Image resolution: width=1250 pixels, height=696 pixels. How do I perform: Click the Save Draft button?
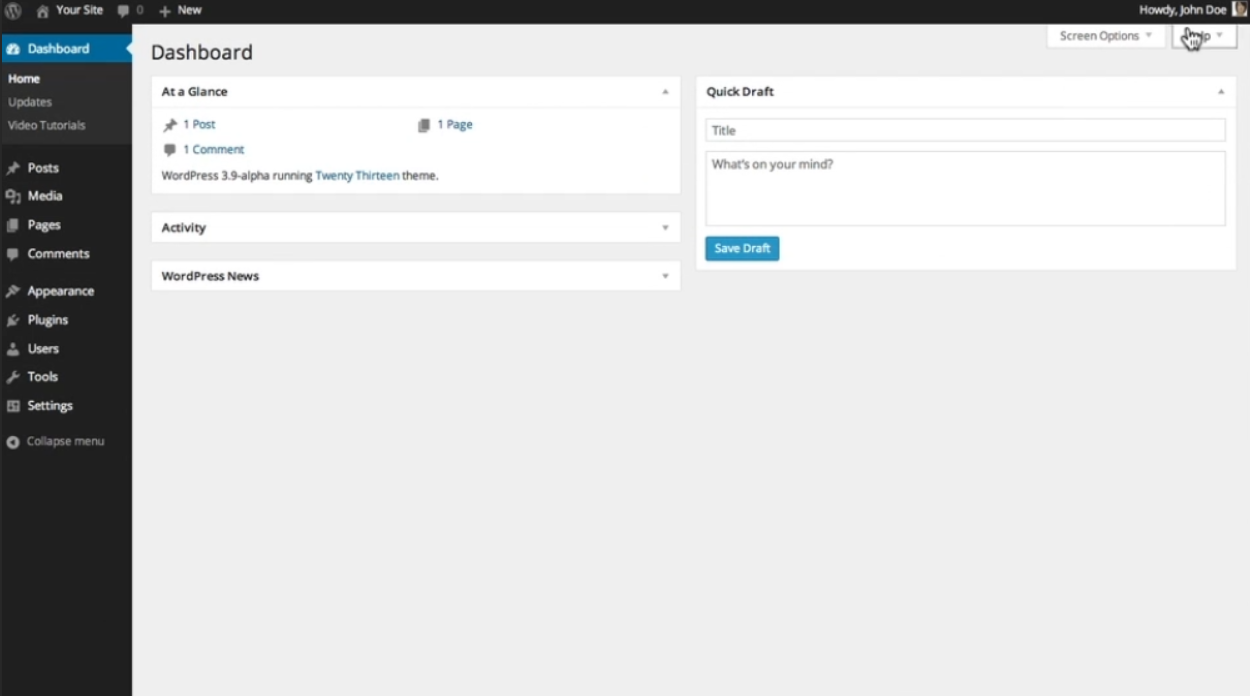(742, 249)
